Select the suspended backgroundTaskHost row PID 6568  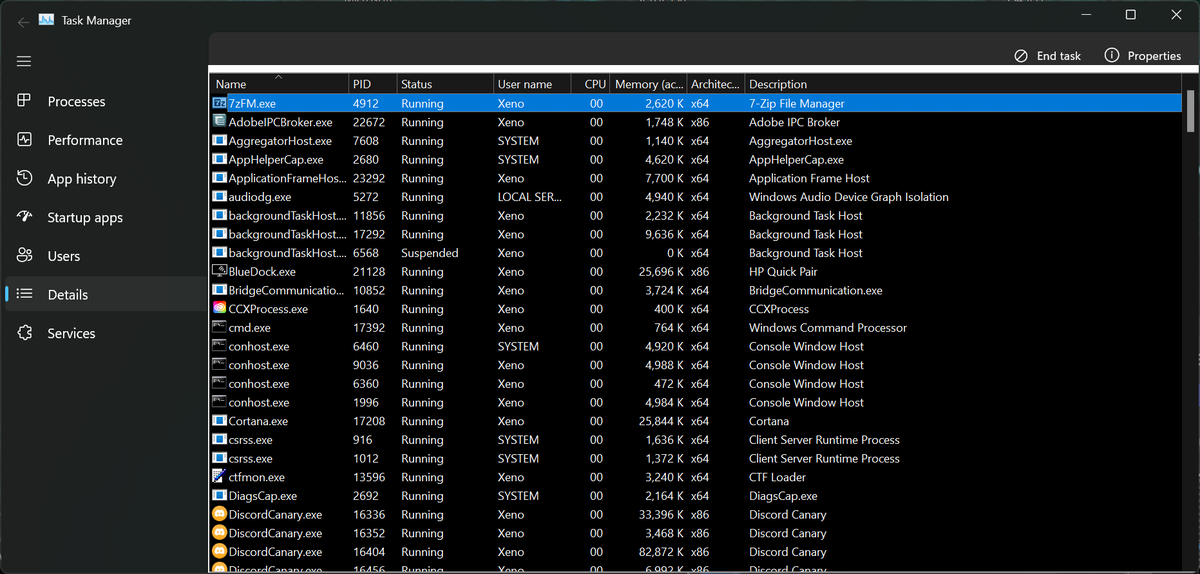[696, 253]
